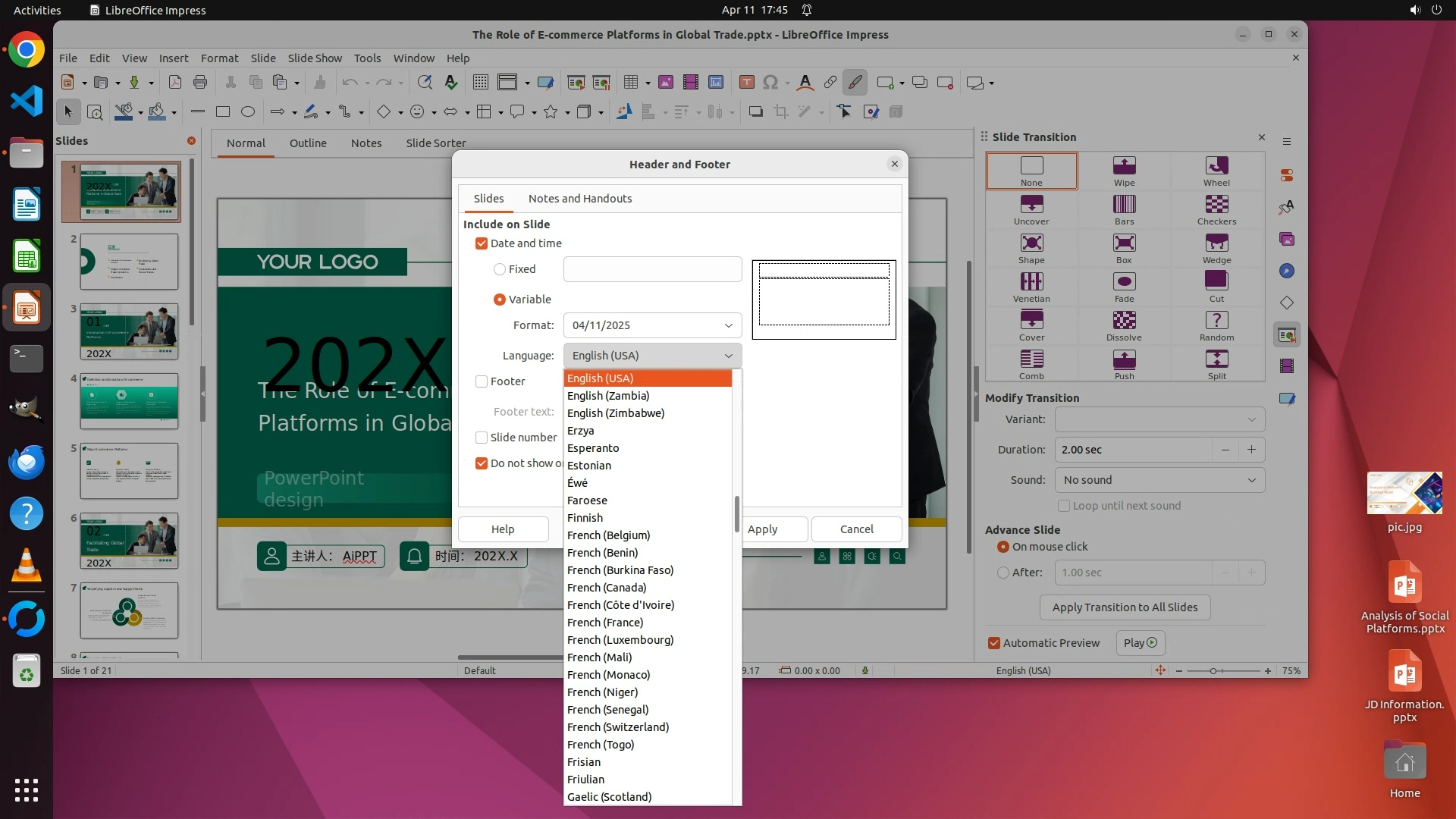Enable the Footer checkbox
This screenshot has width=1456, height=819.
pyautogui.click(x=482, y=381)
